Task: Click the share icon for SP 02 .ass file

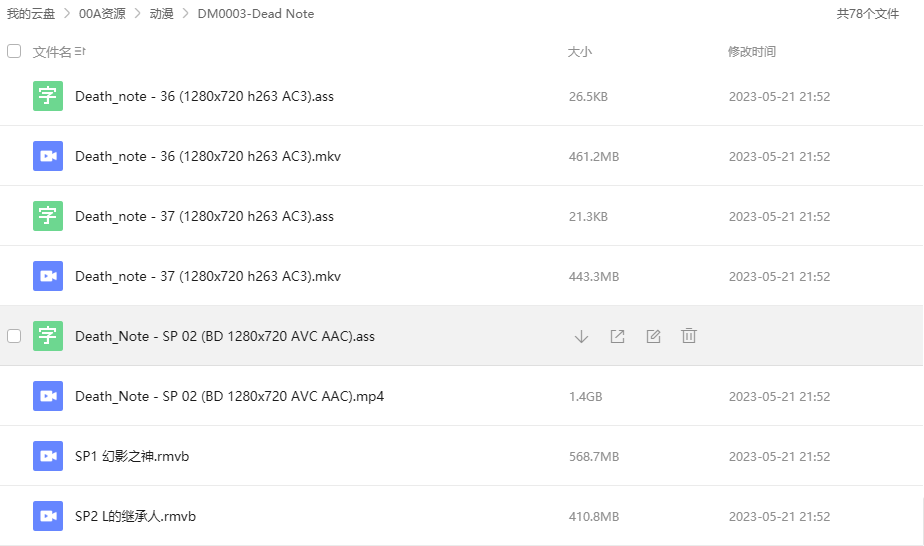Action: (x=617, y=336)
